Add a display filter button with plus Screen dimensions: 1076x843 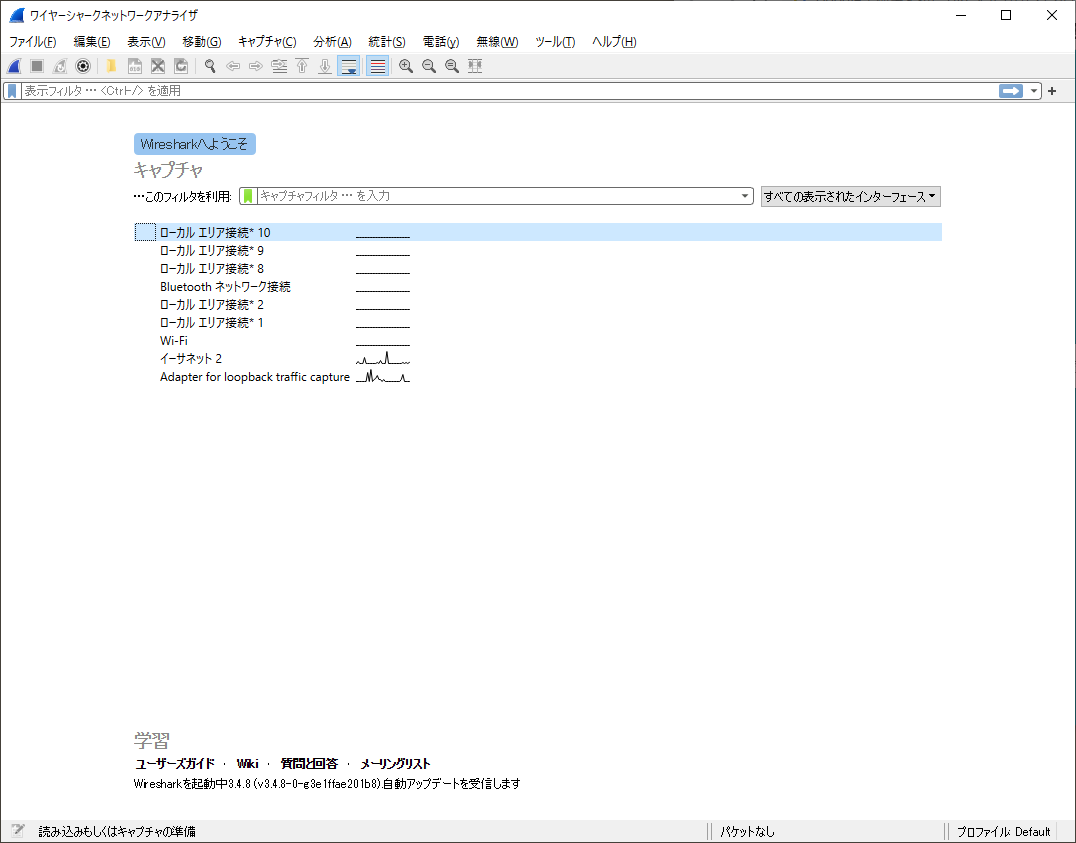tap(1052, 91)
